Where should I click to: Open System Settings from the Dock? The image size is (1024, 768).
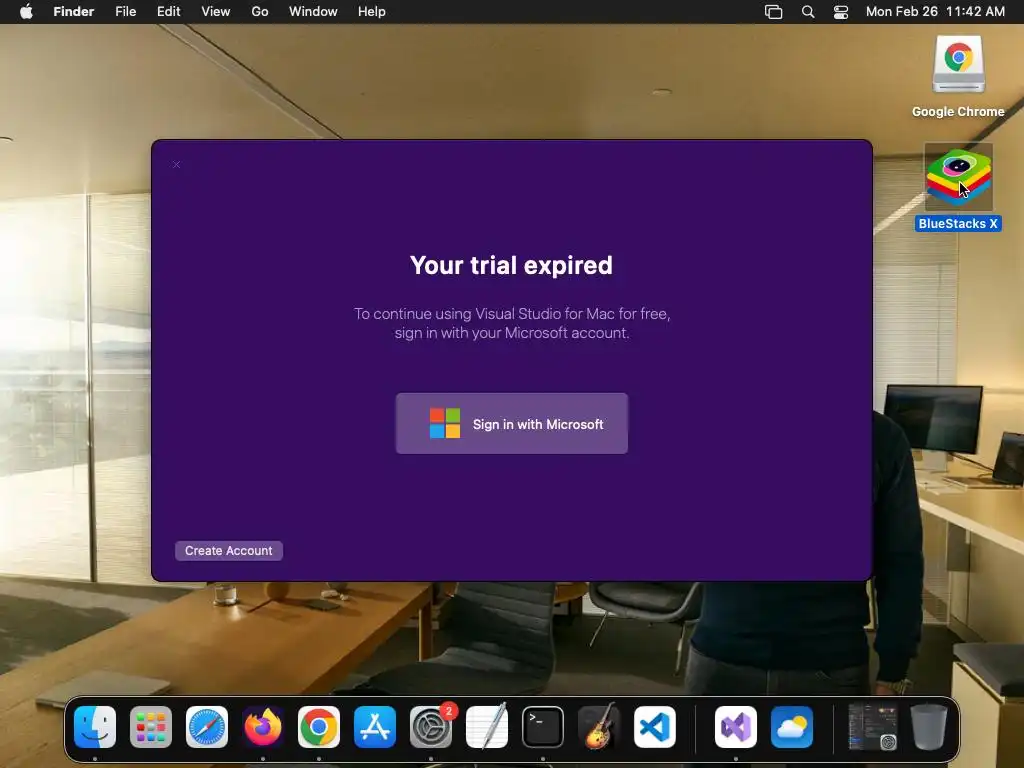click(x=431, y=727)
